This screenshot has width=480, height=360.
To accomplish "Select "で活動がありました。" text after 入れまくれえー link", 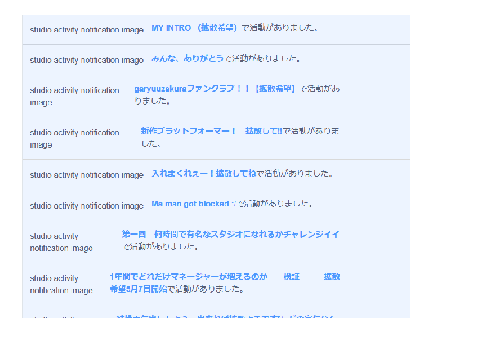I will pos(295,173).
